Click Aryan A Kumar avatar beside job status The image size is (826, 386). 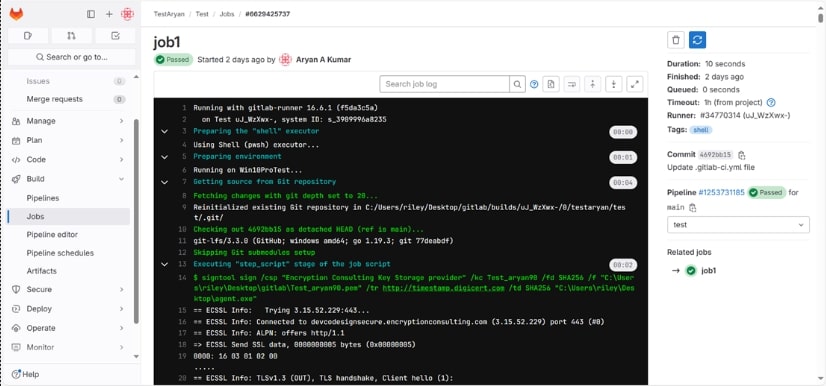pos(285,60)
